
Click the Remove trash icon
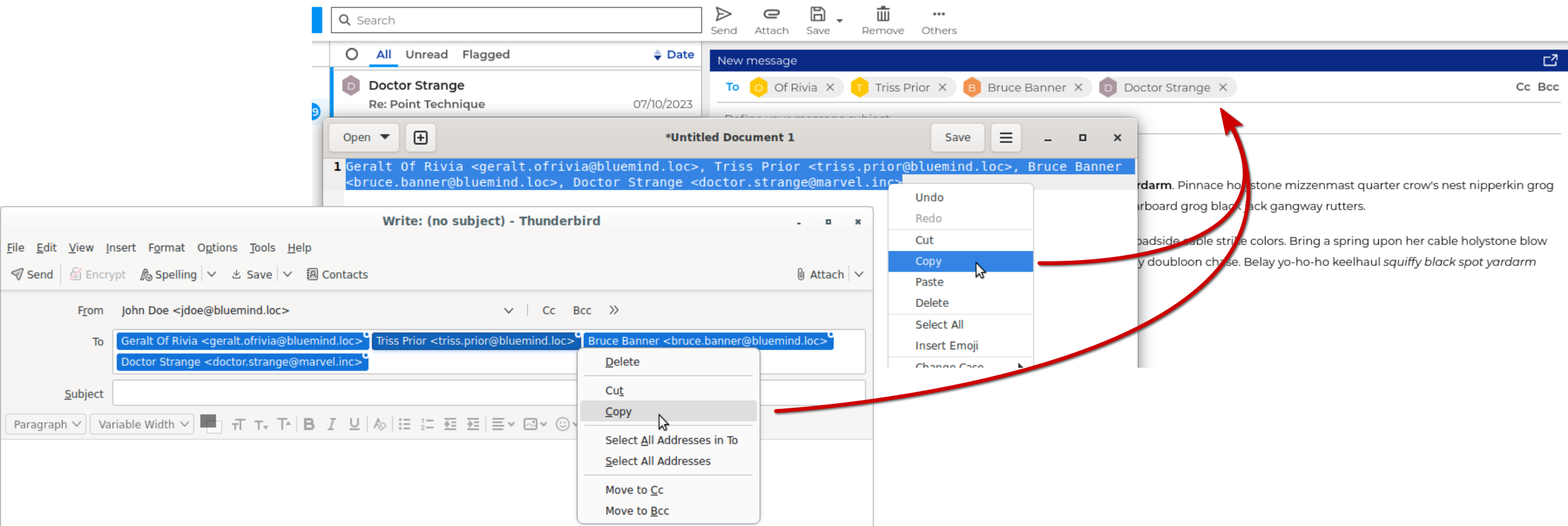pos(882,15)
